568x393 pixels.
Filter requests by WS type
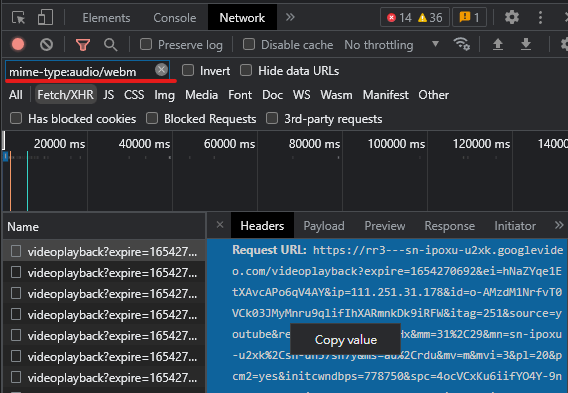pos(301,95)
